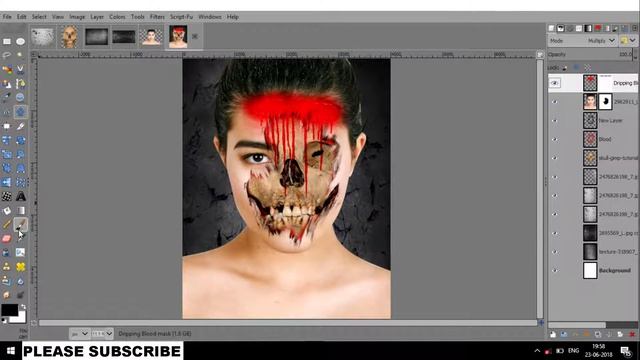Select the Free Select lasso tool
Viewport: 640px width, 360px height.
[x=7, y=55]
